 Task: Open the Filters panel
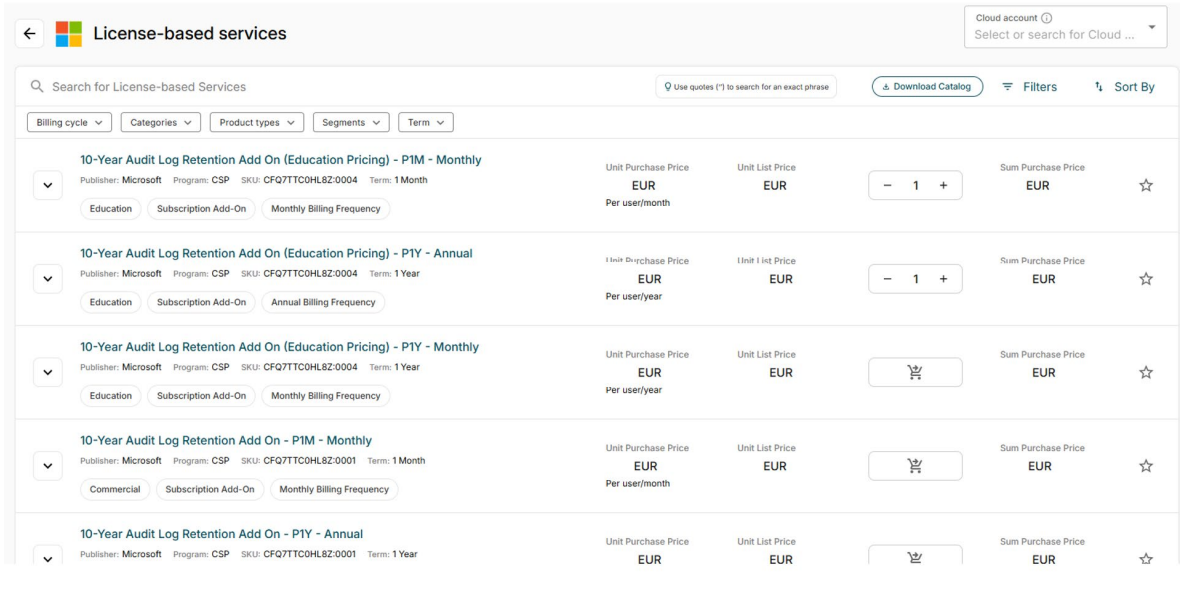(x=1029, y=87)
